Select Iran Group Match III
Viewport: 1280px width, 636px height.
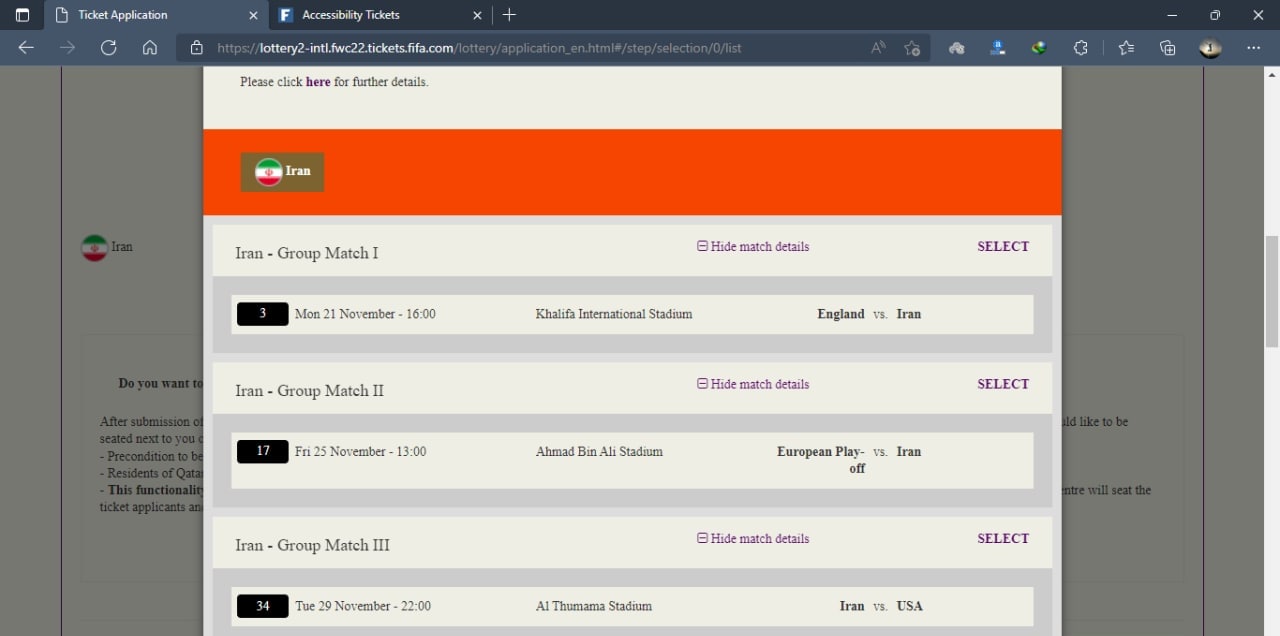click(1002, 539)
